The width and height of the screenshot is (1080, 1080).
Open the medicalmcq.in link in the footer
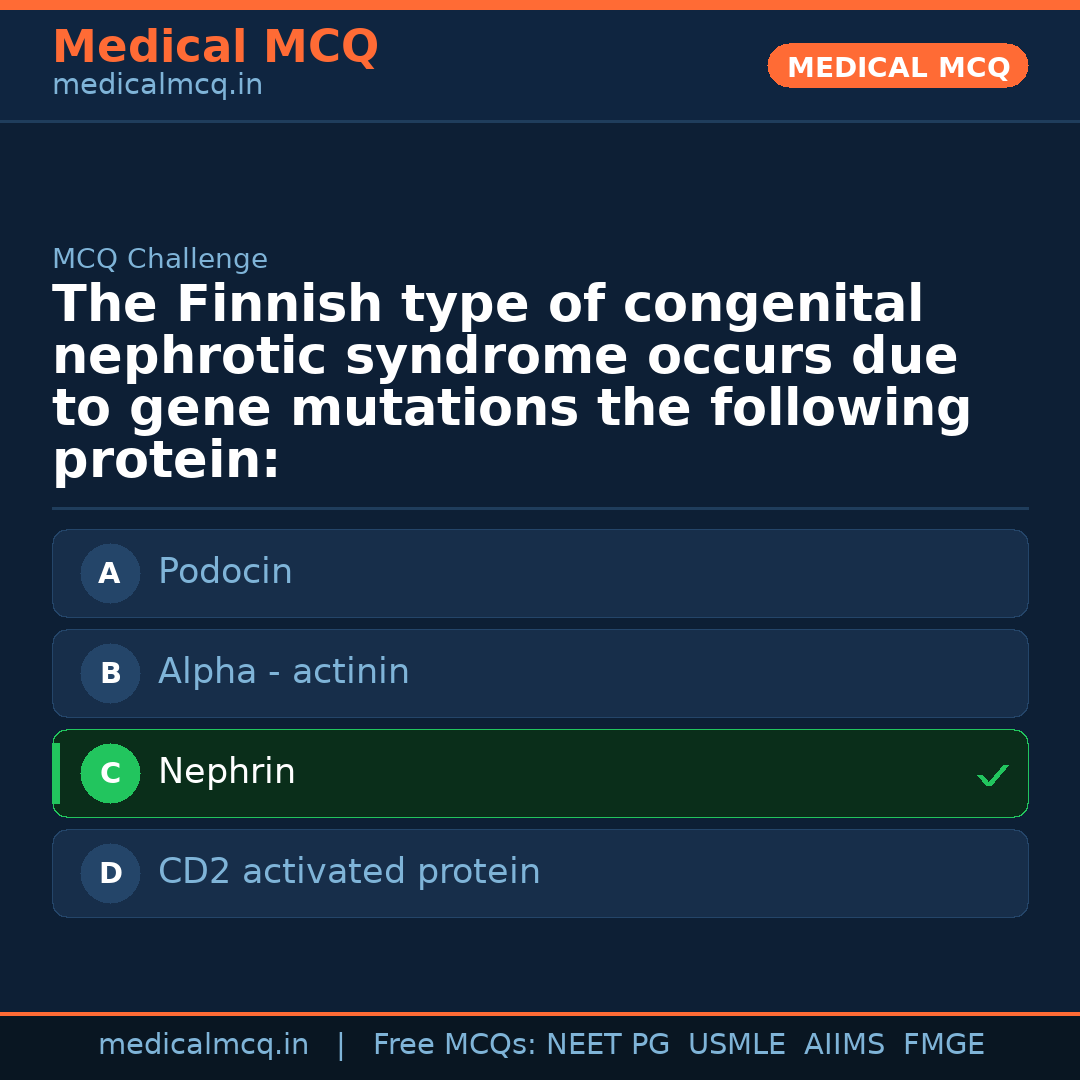[203, 1045]
